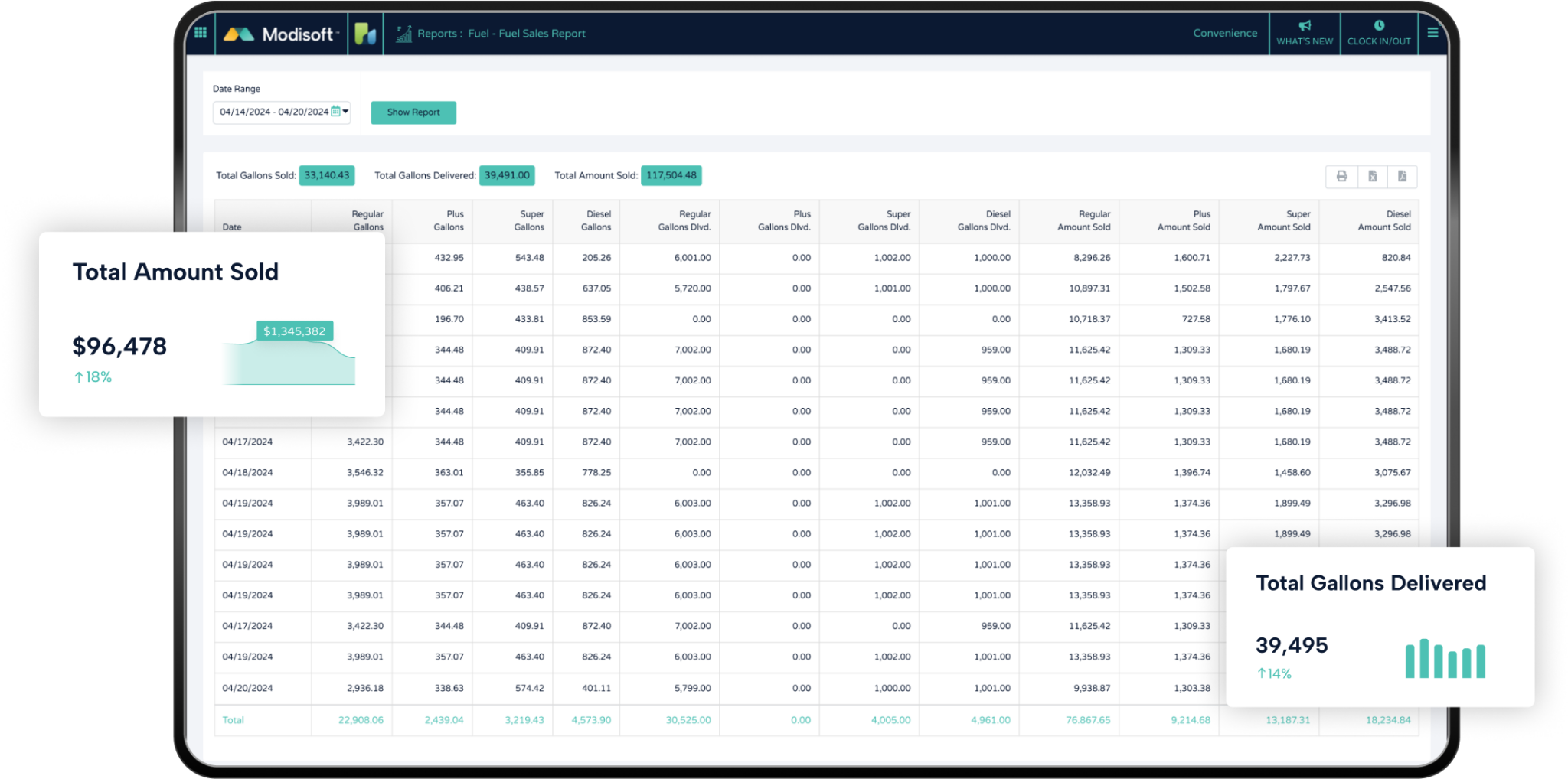The width and height of the screenshot is (1568, 779).
Task: Expand the Date Range dropdown arrow
Action: [x=346, y=112]
